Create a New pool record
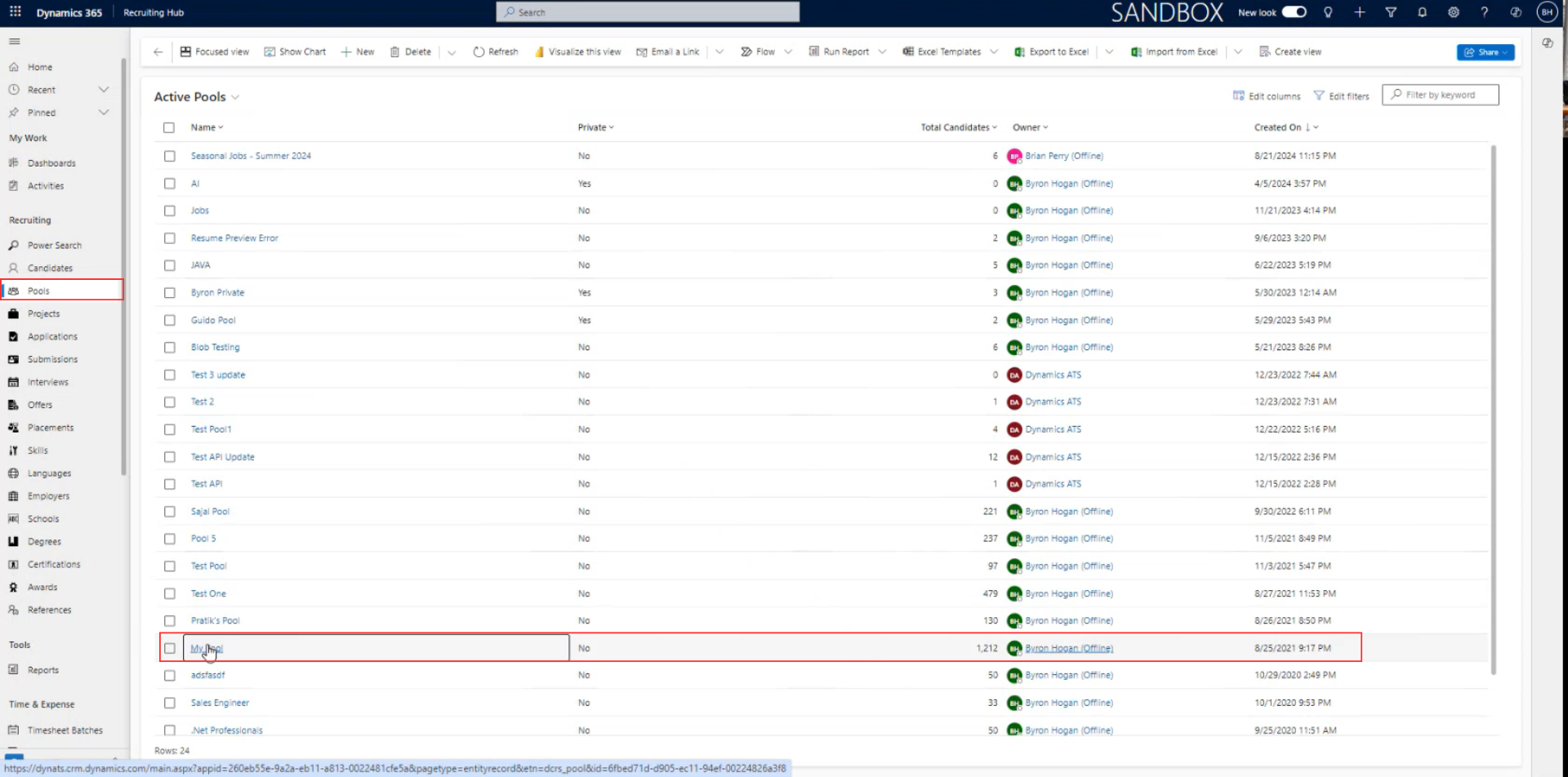The width and height of the screenshot is (1568, 777). pos(358,51)
